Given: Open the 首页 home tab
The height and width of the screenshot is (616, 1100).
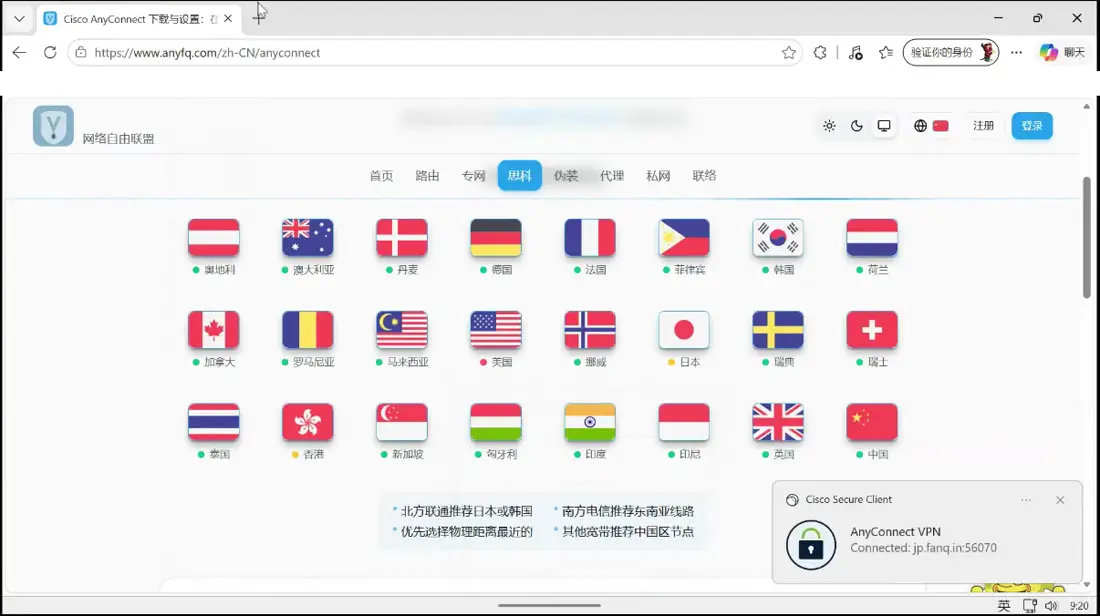Looking at the screenshot, I should point(382,176).
